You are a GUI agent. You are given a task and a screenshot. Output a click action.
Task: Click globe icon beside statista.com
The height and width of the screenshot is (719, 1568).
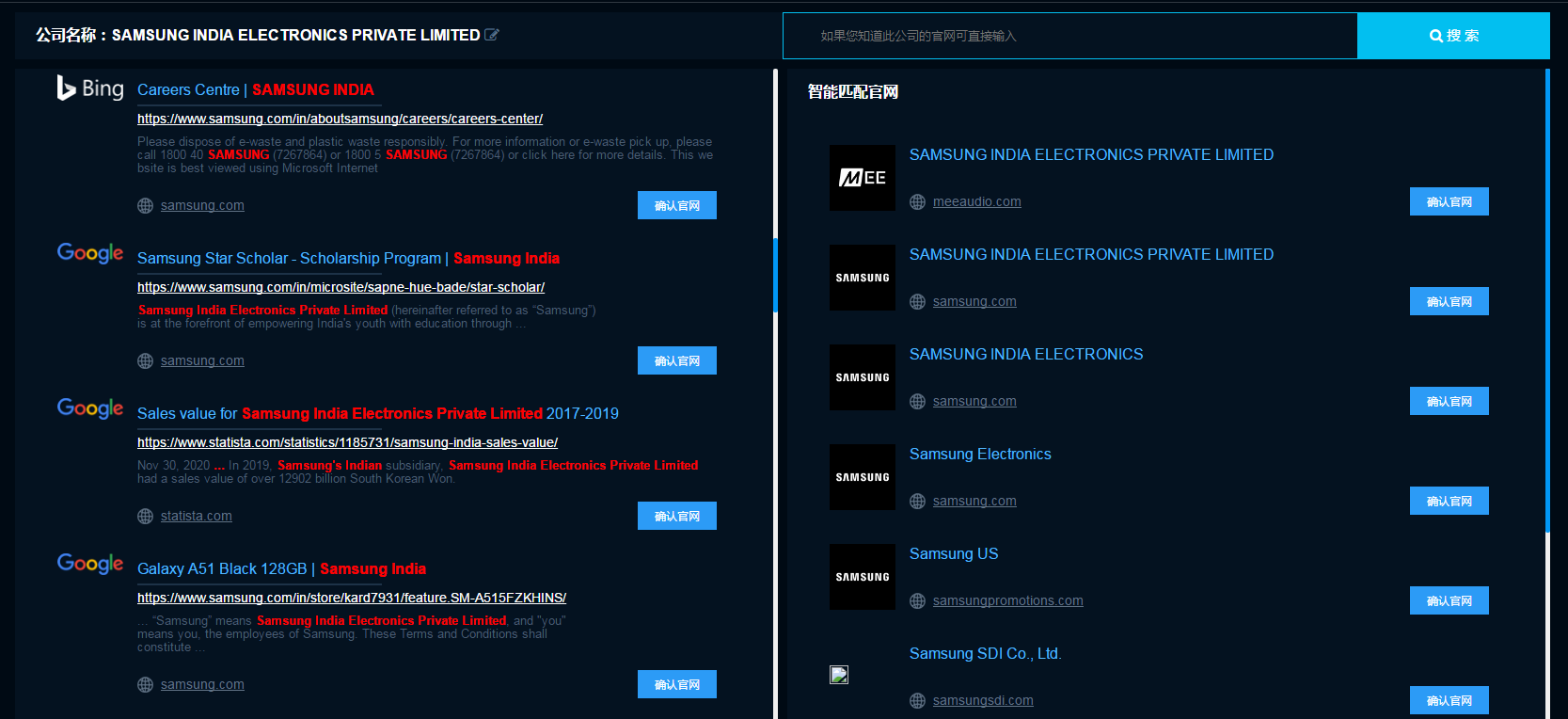[145, 517]
